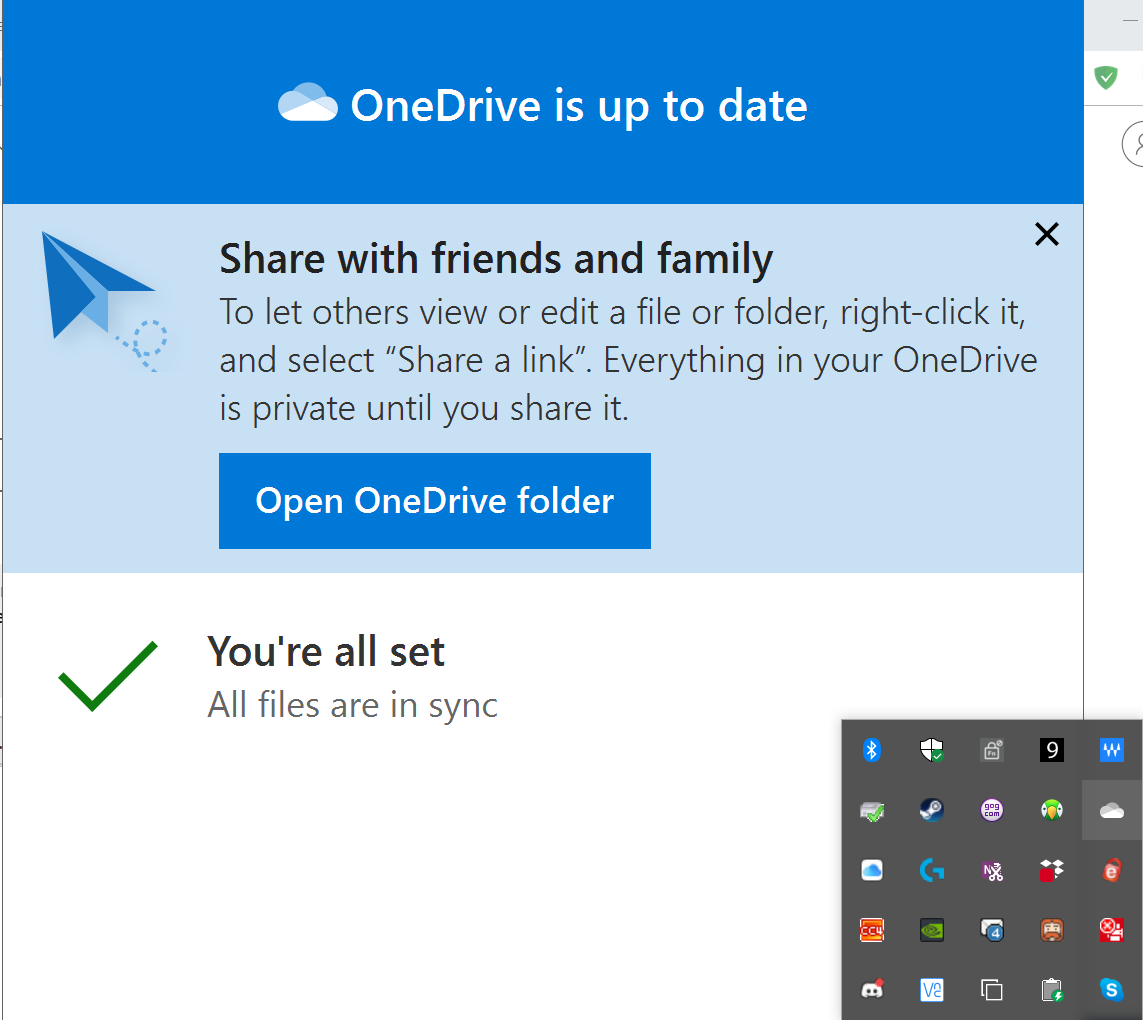Open Bluetooth devices from the system tray
Viewport: 1143px width, 1020px height.
(x=872, y=750)
